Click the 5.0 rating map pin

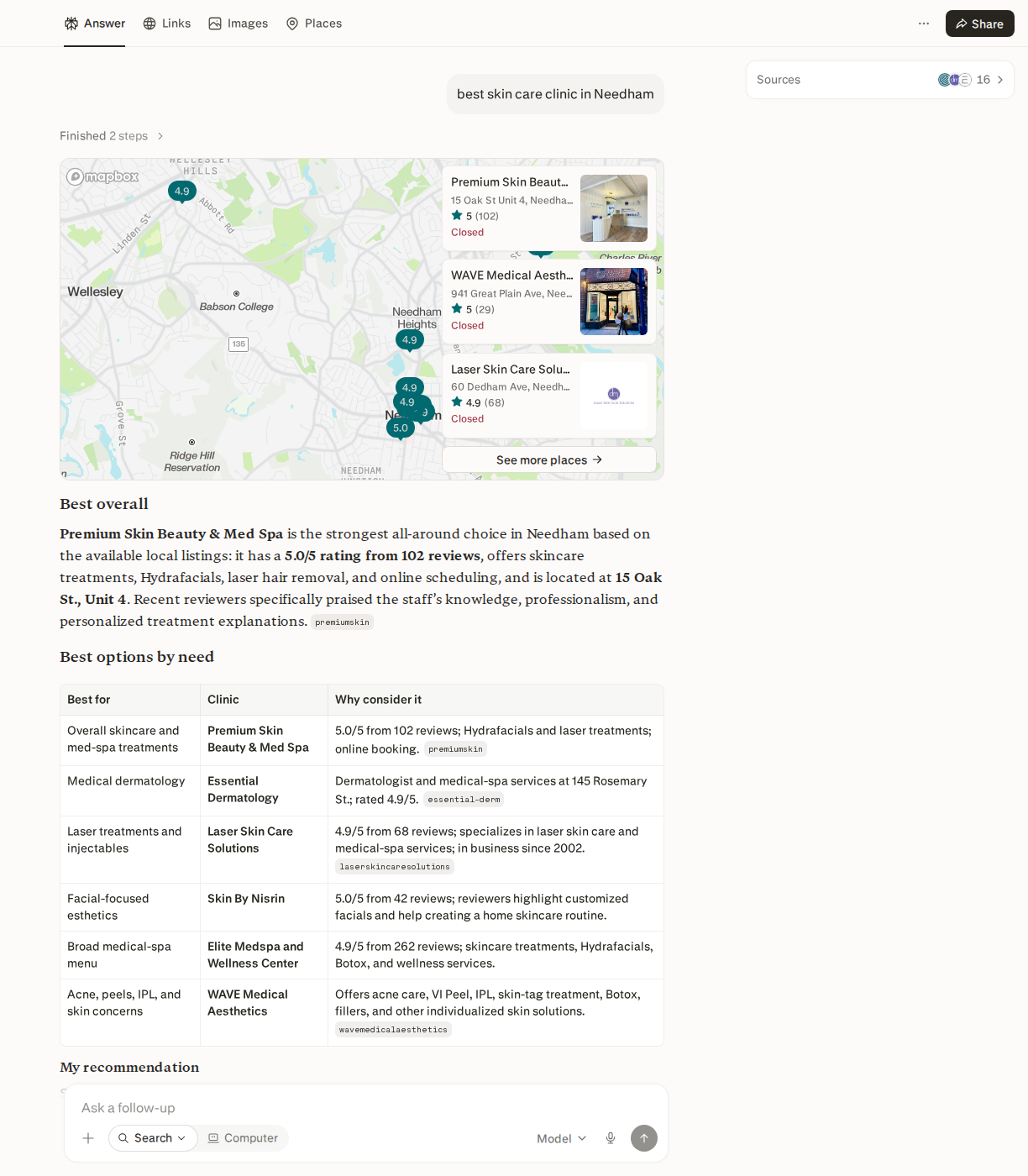point(401,428)
